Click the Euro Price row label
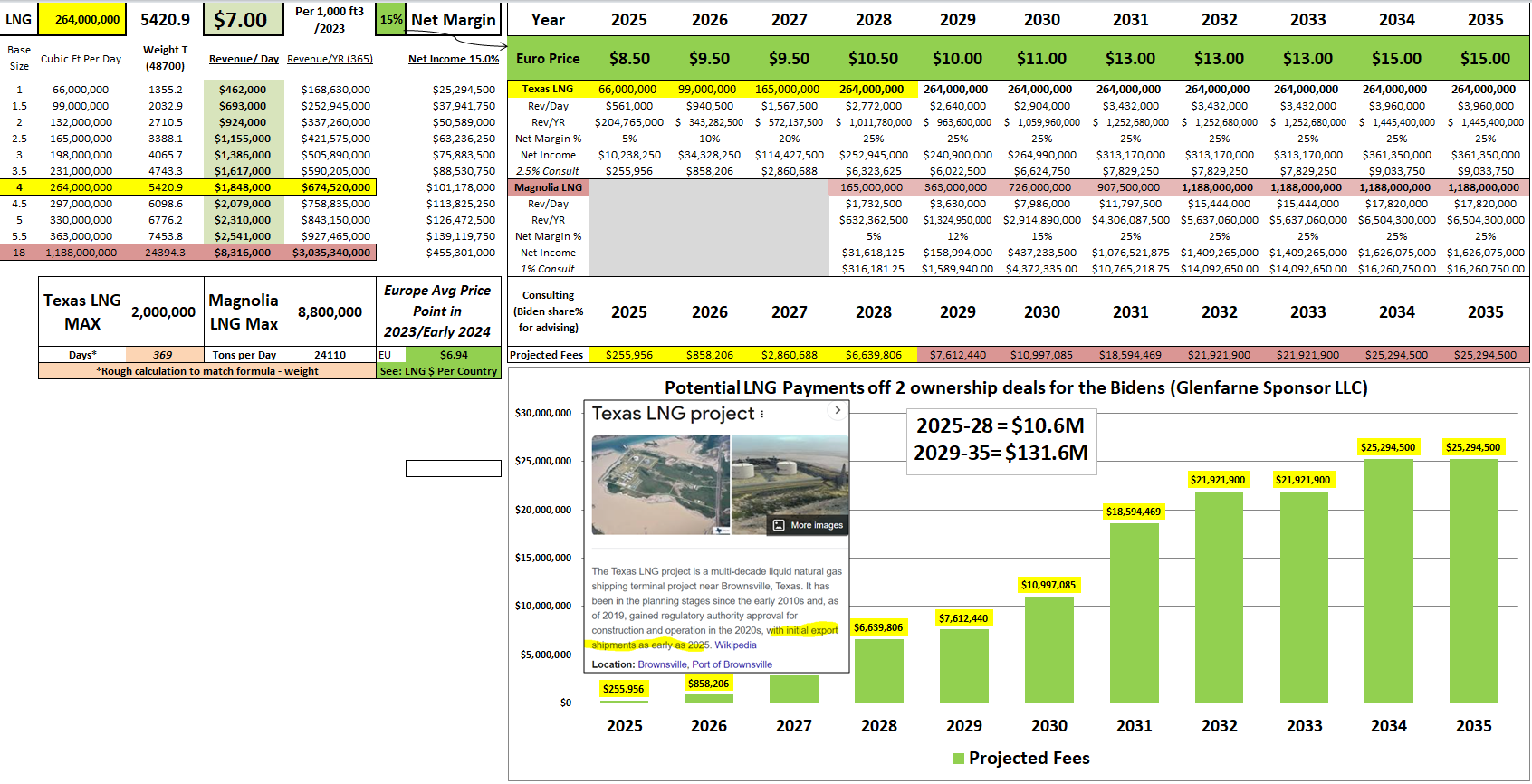Screen dimensions: 1532x784 click(548, 59)
